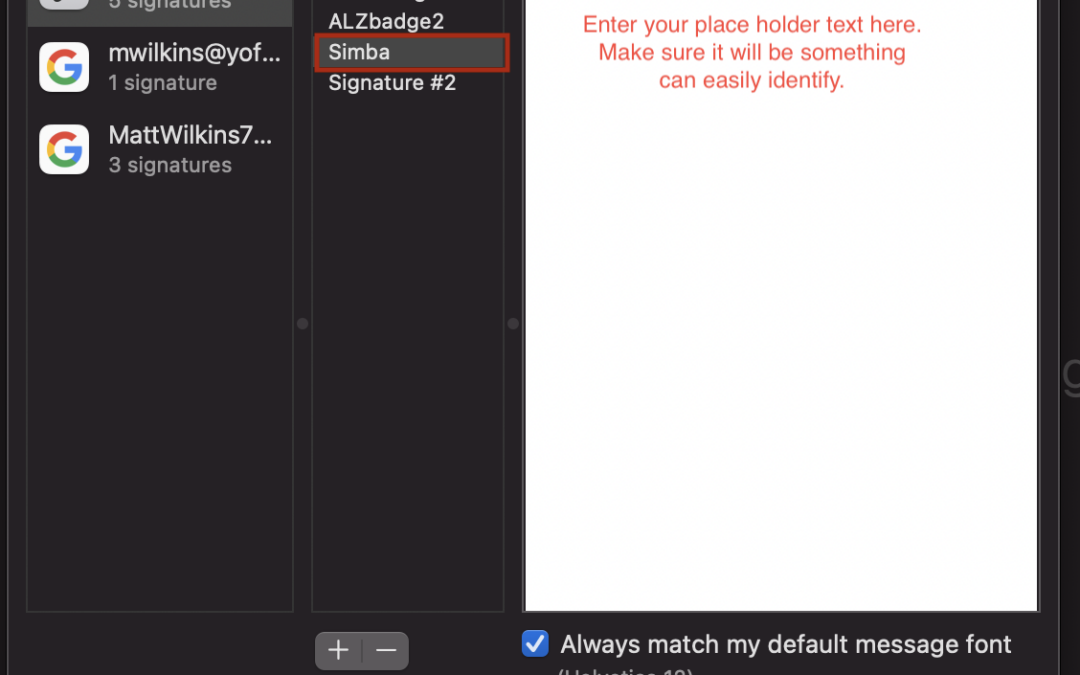
Task: Add a new signature with plus button
Action: 338,650
